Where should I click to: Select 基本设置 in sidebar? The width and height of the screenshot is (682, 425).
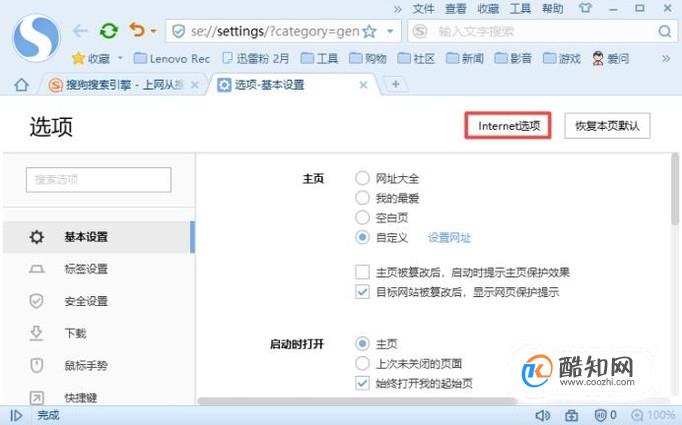click(x=99, y=237)
